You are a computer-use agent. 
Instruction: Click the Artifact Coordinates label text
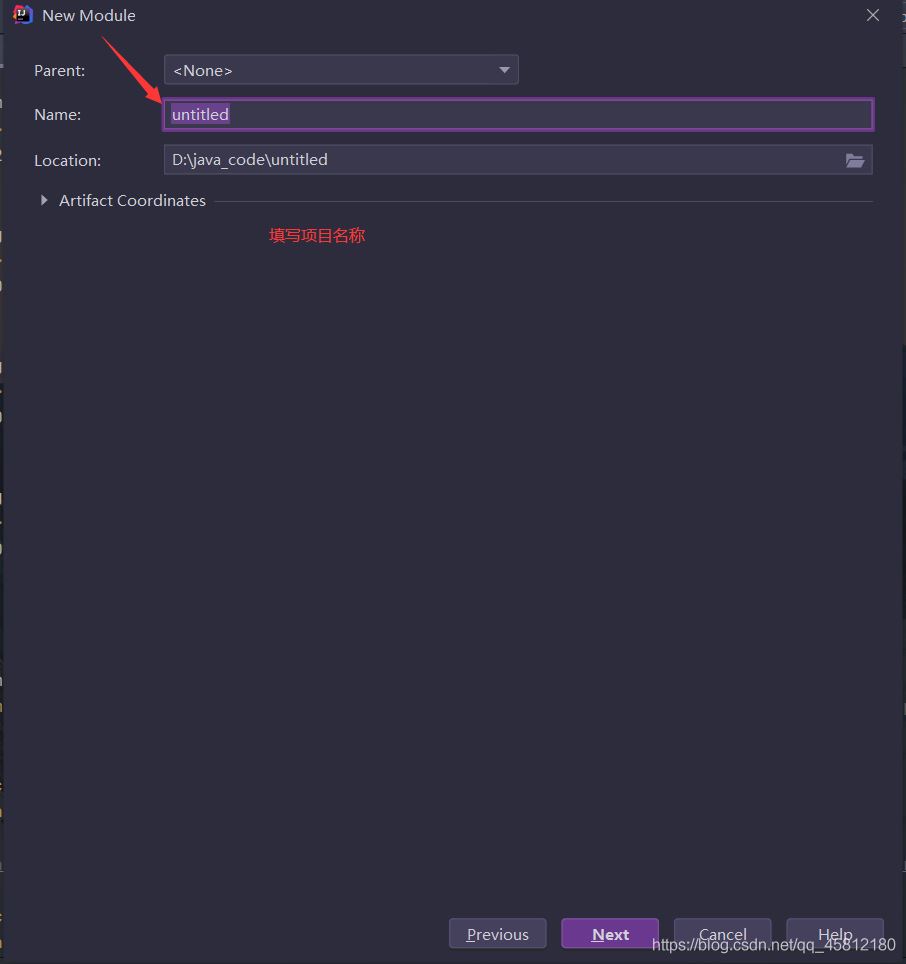pos(132,200)
